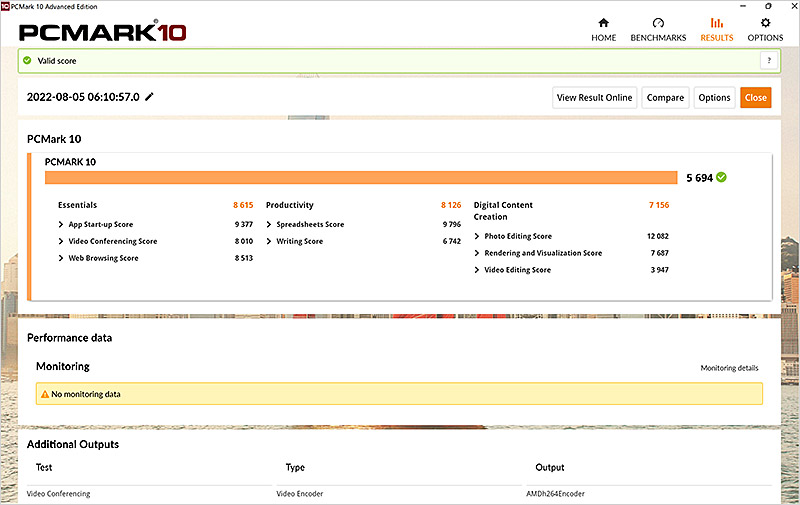Expand the App Start-up Score row
The height and width of the screenshot is (505, 800).
(62, 224)
